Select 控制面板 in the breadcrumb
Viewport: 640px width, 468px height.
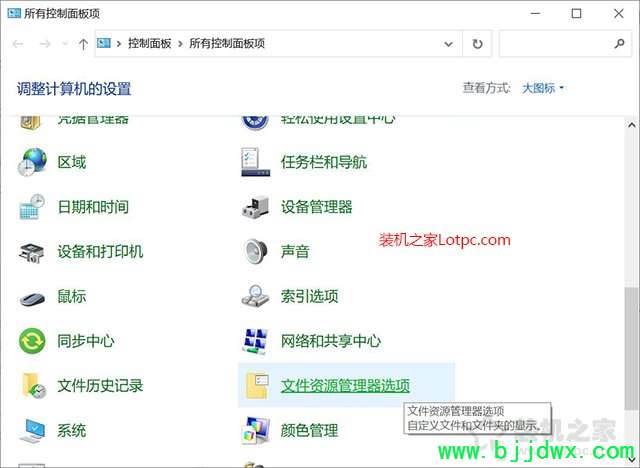pos(149,43)
